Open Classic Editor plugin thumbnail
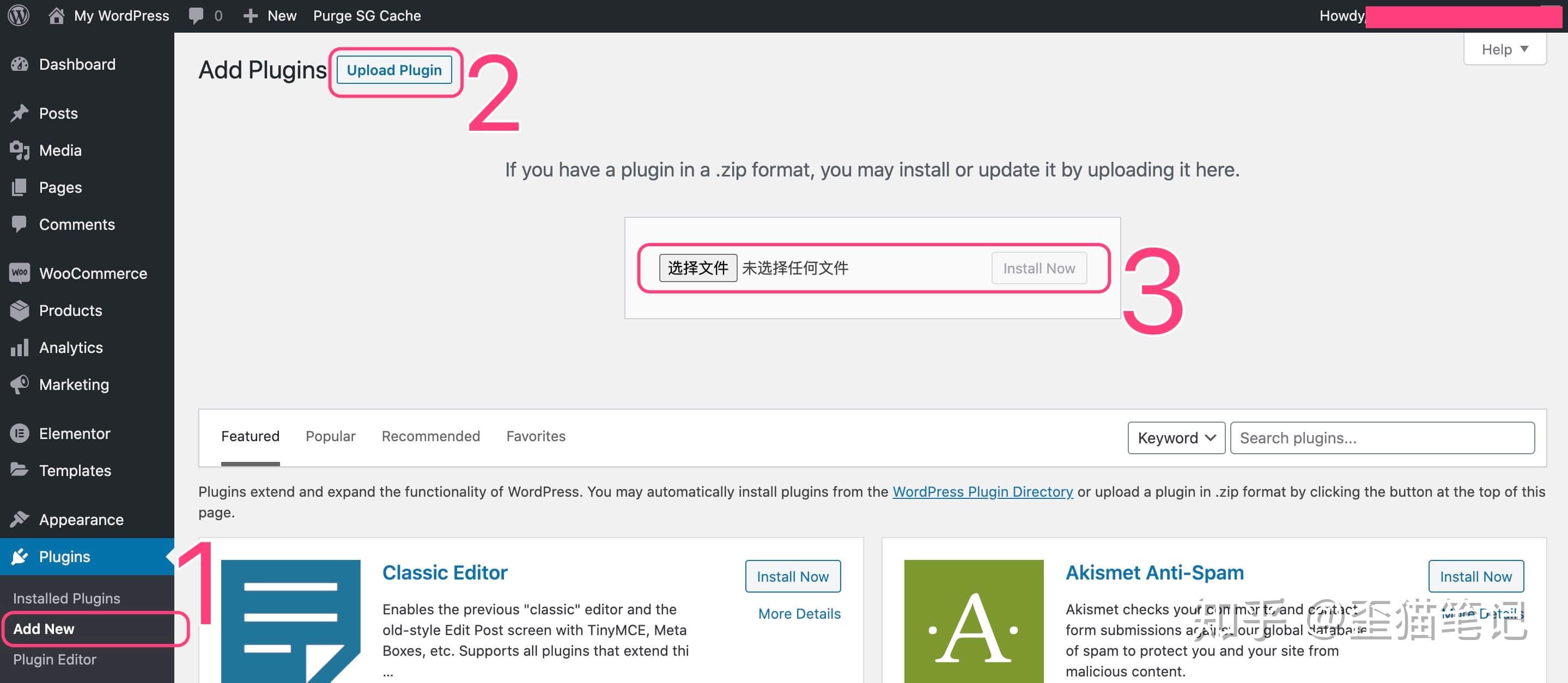This screenshot has height=683, width=1568. click(290, 621)
